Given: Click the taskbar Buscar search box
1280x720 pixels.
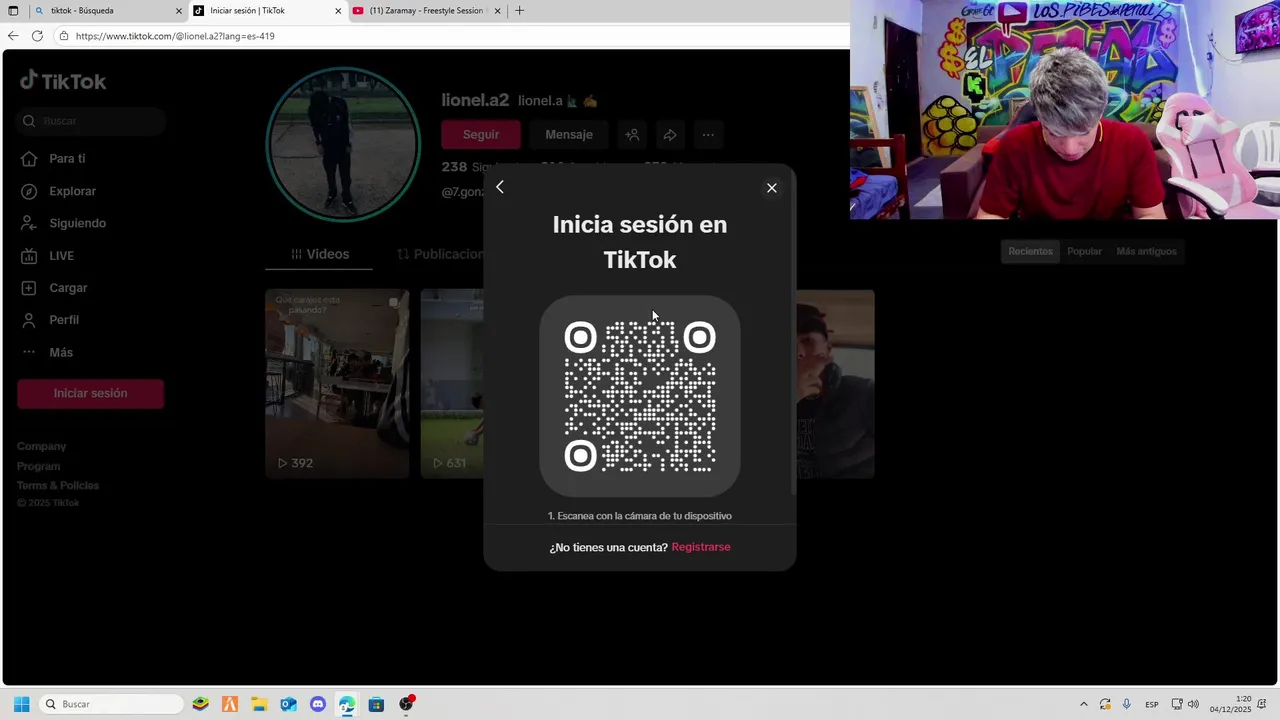Looking at the screenshot, I should [112, 704].
